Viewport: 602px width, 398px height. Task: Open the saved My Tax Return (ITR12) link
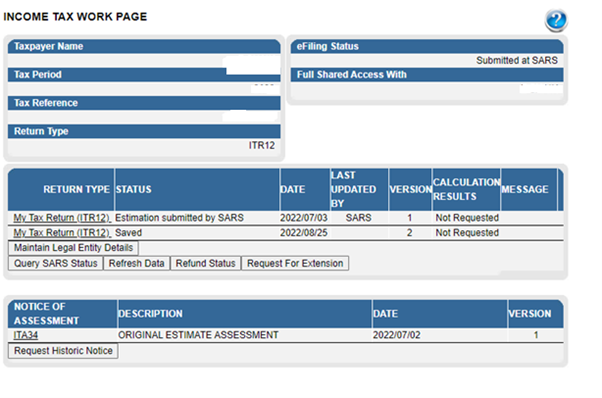coord(62,233)
